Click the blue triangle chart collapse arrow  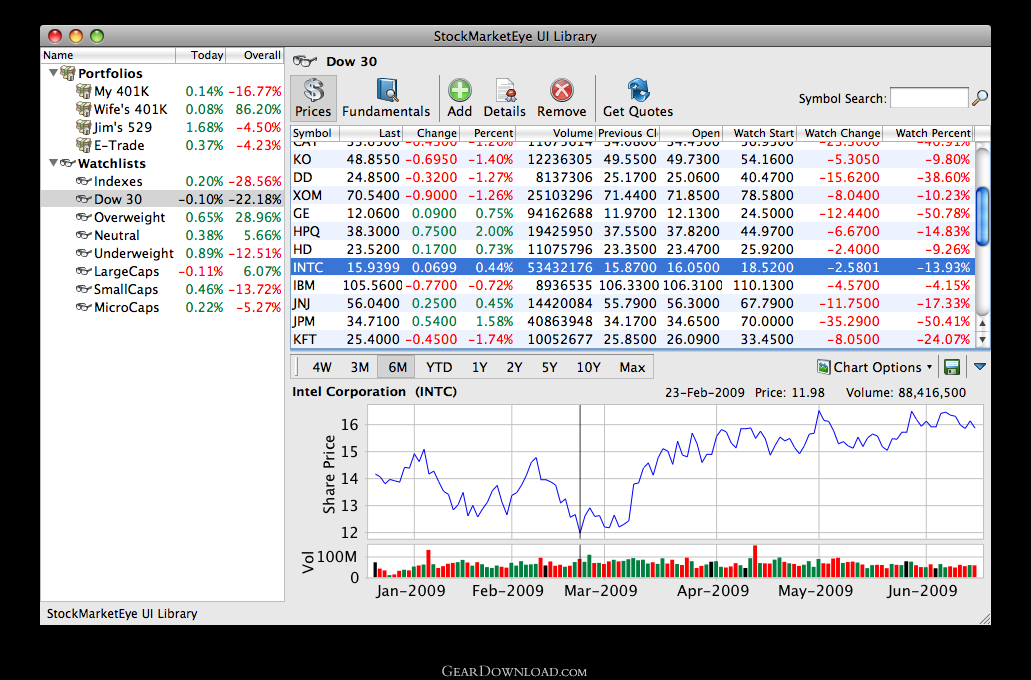point(980,366)
